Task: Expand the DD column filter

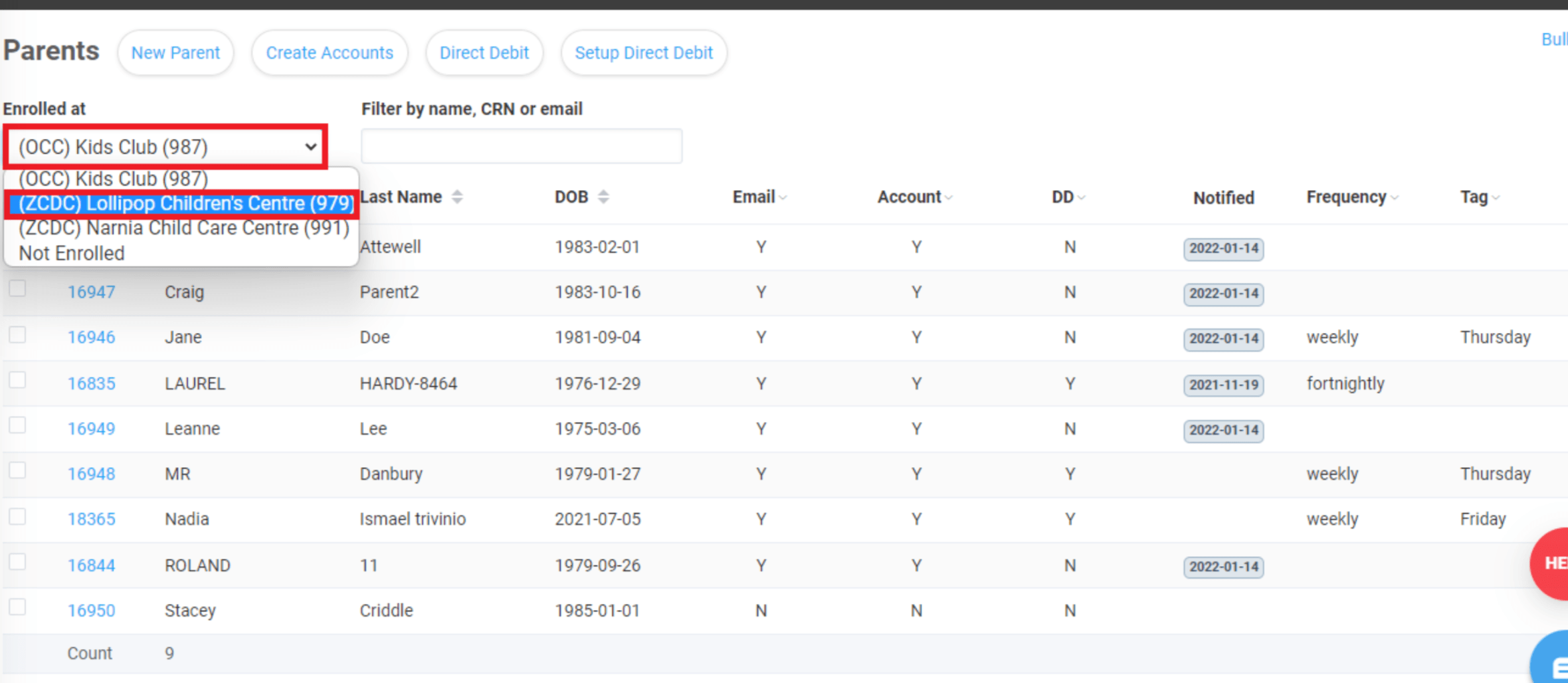Action: click(1082, 197)
